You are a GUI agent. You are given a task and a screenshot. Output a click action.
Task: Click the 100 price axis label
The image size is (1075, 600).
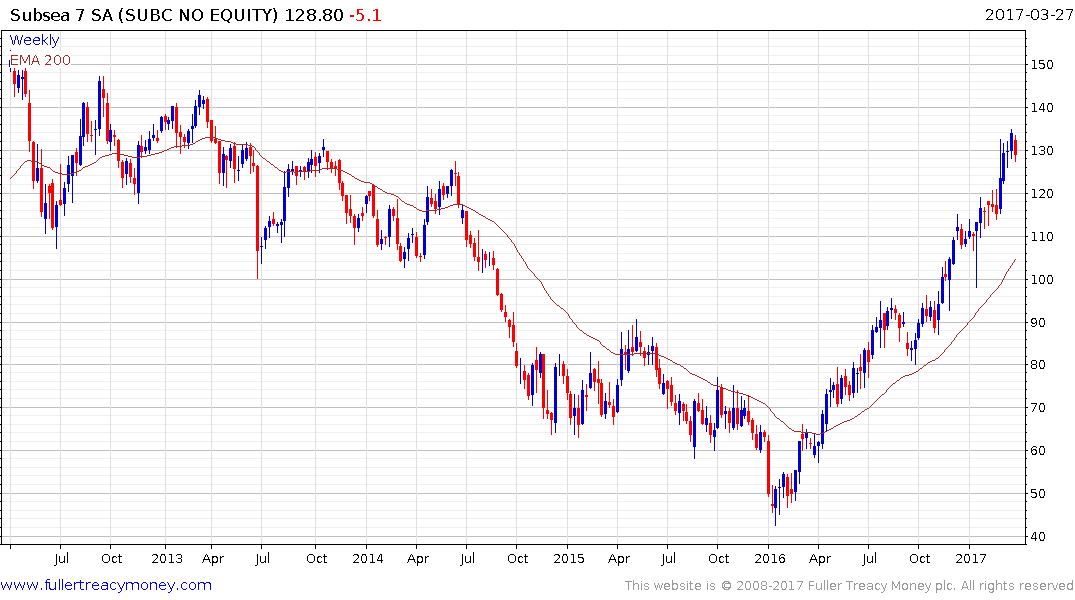tap(1042, 279)
